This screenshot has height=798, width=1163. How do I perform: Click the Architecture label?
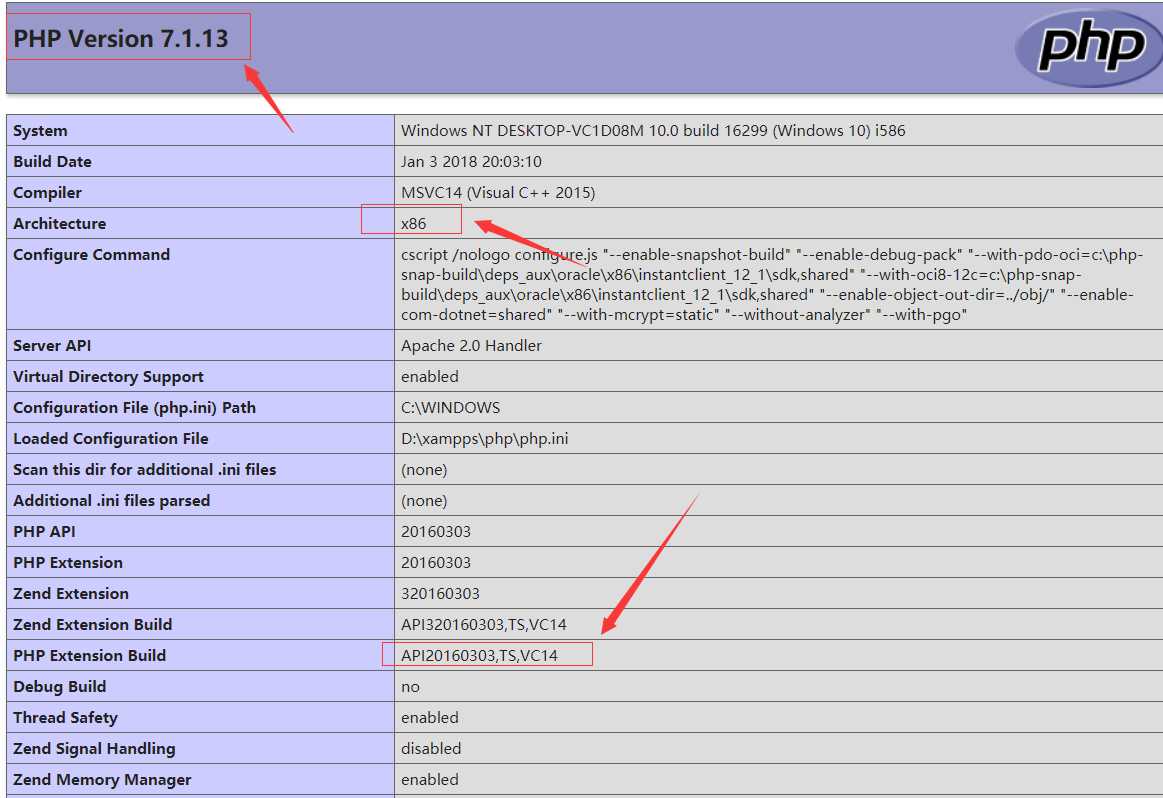tap(59, 224)
